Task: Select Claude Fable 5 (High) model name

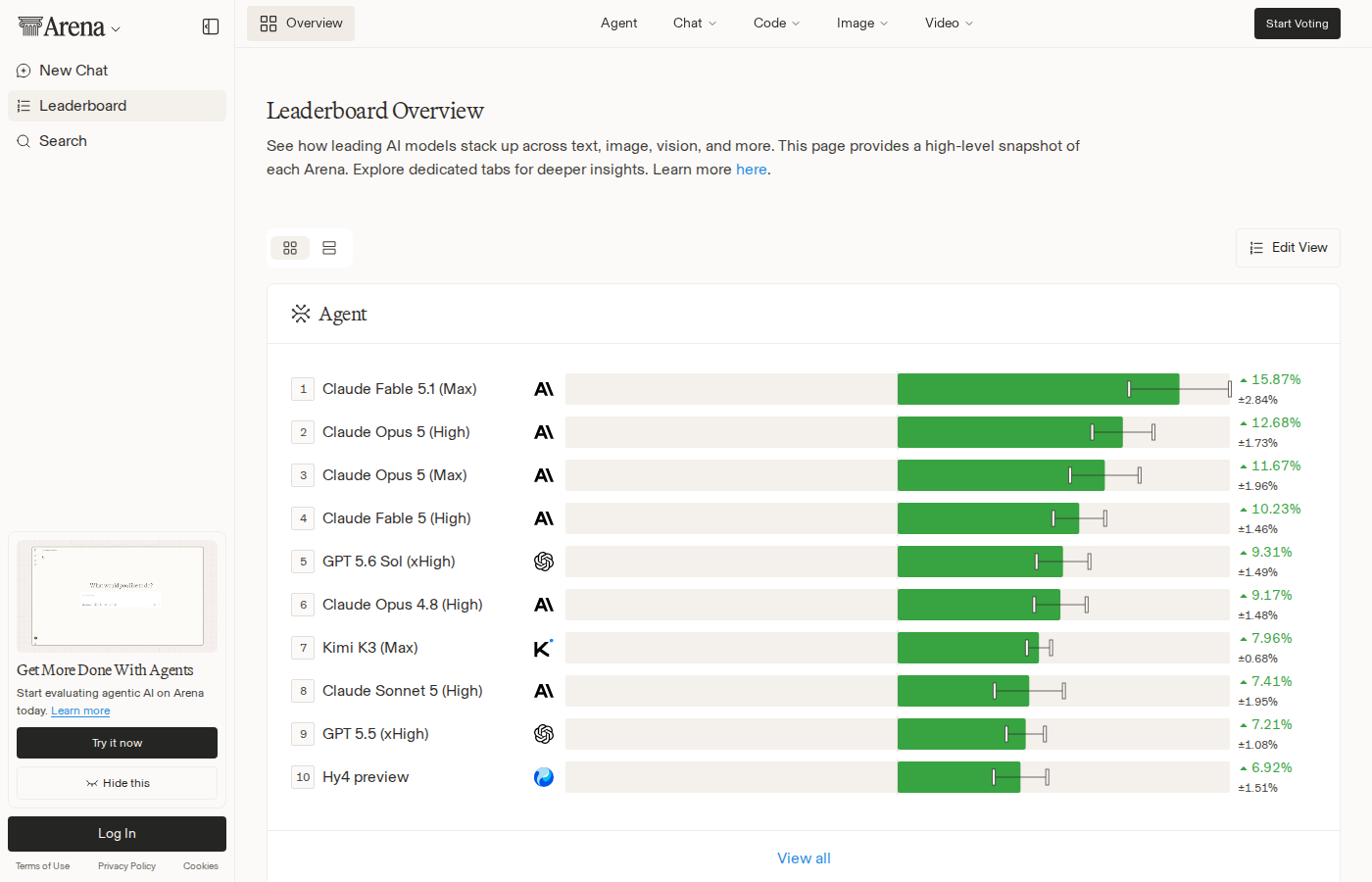Action: [x=397, y=518]
